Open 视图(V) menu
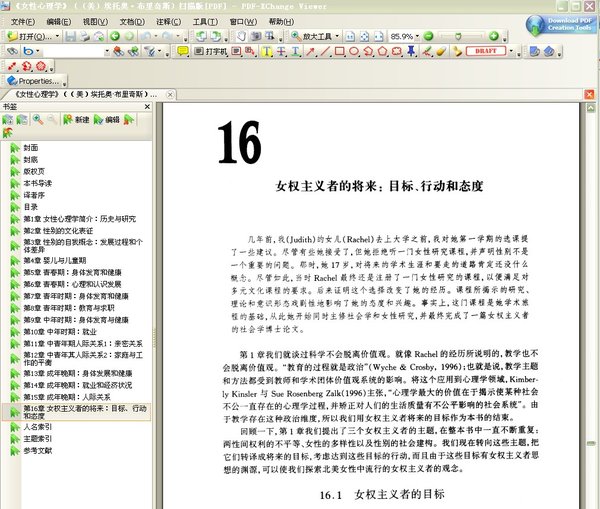This screenshot has height=509, width=600. click(x=95, y=22)
